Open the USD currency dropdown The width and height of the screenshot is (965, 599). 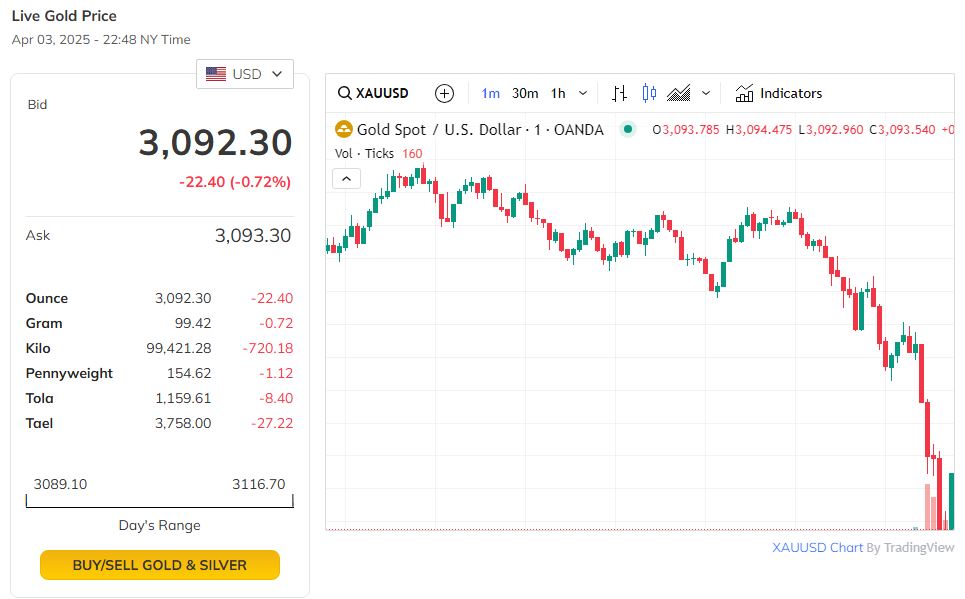tap(245, 74)
